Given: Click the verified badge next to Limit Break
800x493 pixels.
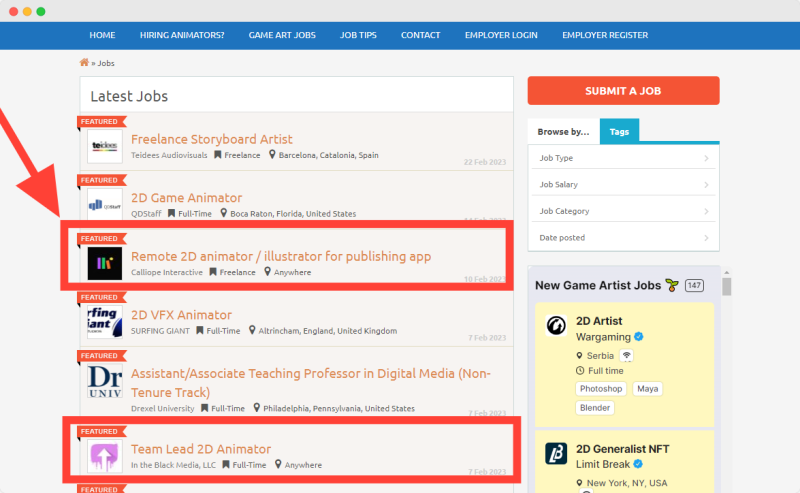Looking at the screenshot, I should (x=638, y=464).
